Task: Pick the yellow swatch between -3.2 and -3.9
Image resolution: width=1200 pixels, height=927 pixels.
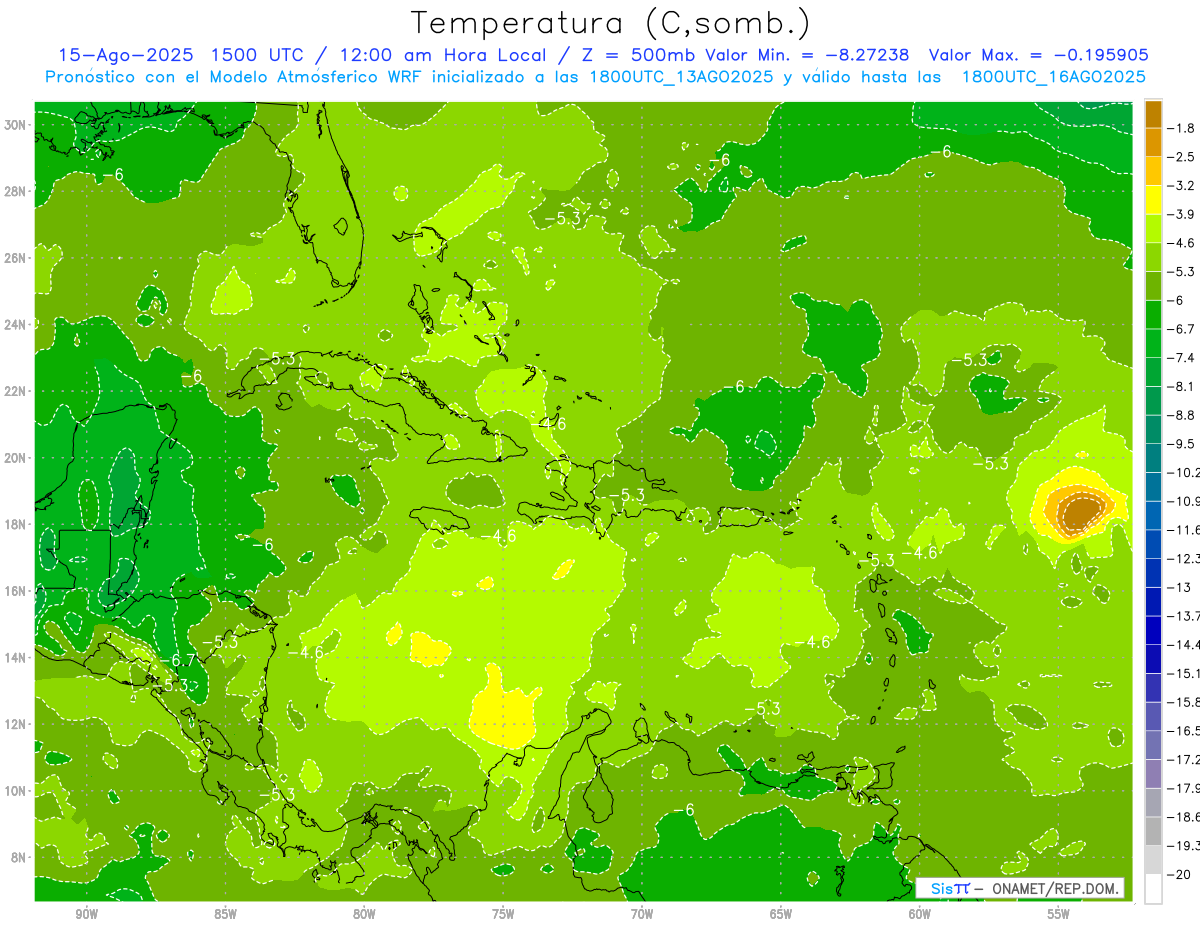Action: [1153, 200]
